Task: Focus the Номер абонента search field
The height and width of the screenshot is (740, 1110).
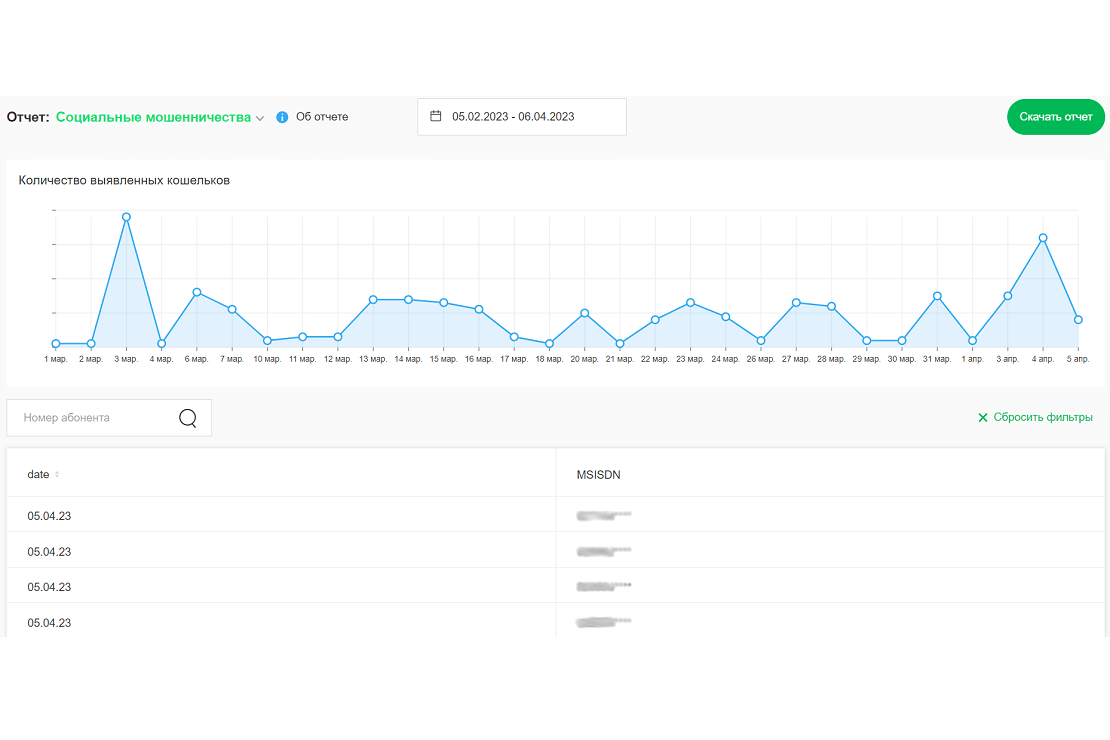Action: [95, 418]
